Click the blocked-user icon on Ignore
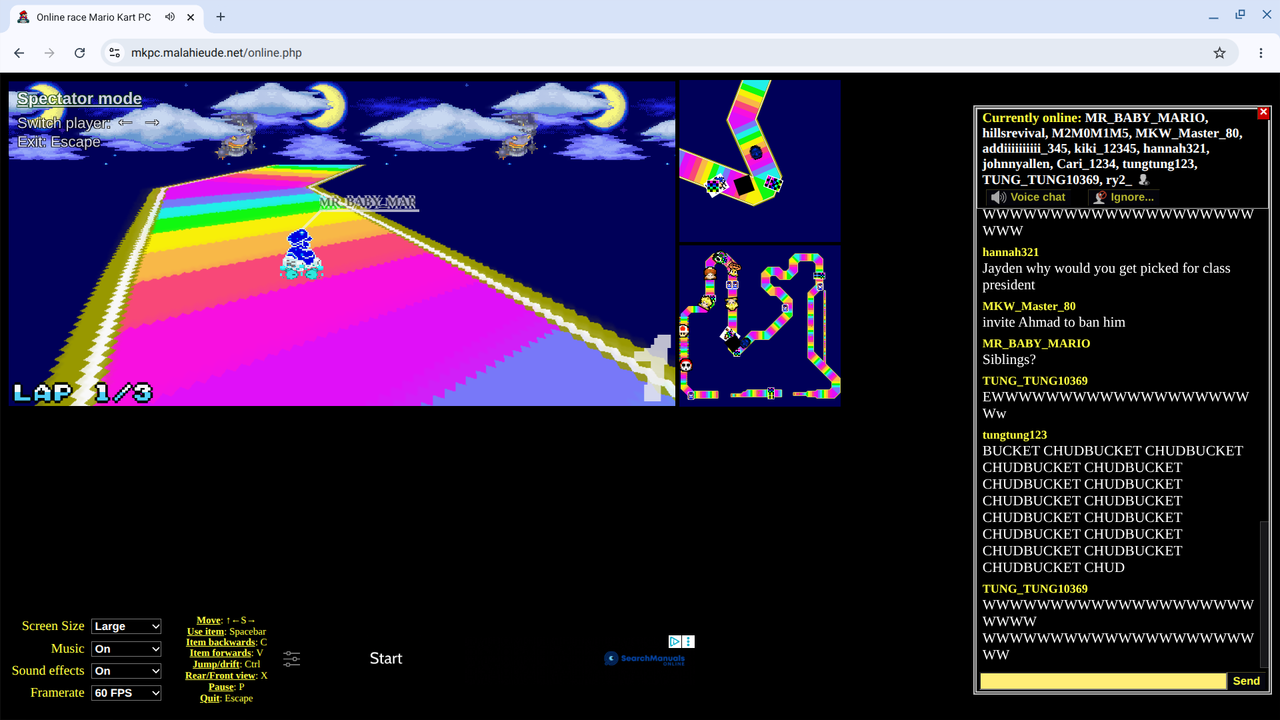Screen dimensions: 1280x720 (x=1100, y=197)
